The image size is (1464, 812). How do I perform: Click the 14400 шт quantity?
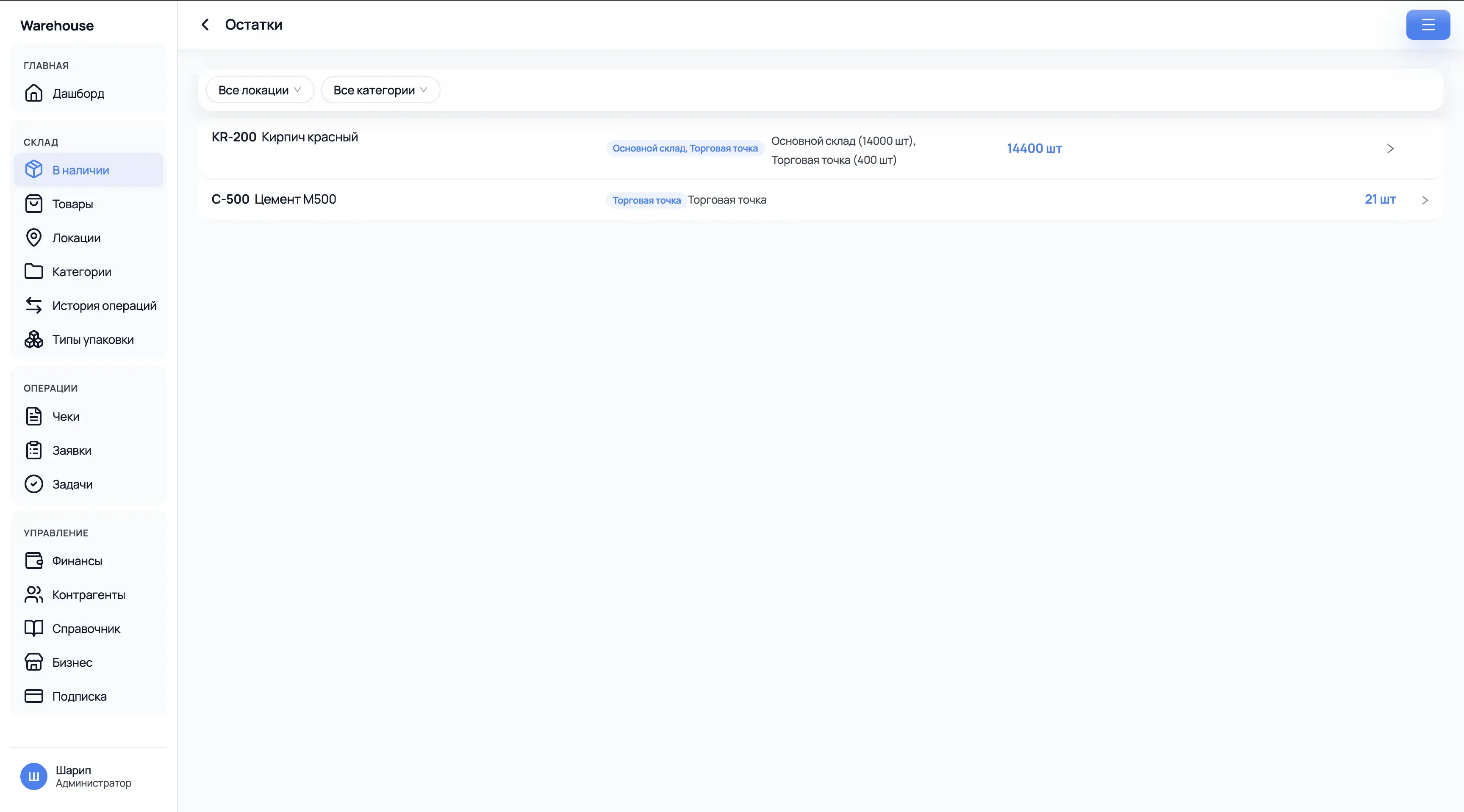click(1034, 148)
